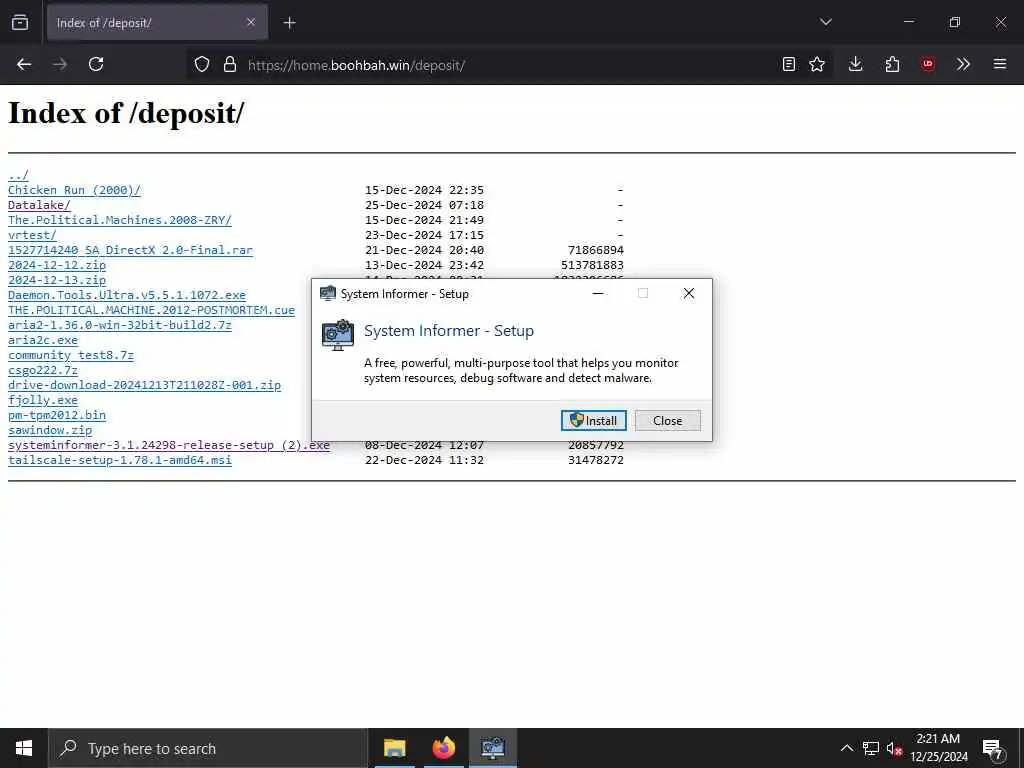View site security via padlock icon
This screenshot has height=768, width=1024.
pyautogui.click(x=230, y=64)
